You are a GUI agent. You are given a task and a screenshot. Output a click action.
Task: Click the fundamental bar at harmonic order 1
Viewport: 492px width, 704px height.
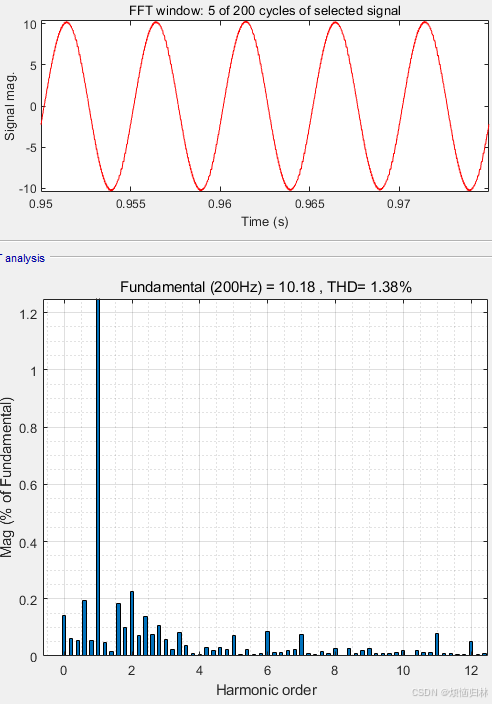tap(98, 477)
